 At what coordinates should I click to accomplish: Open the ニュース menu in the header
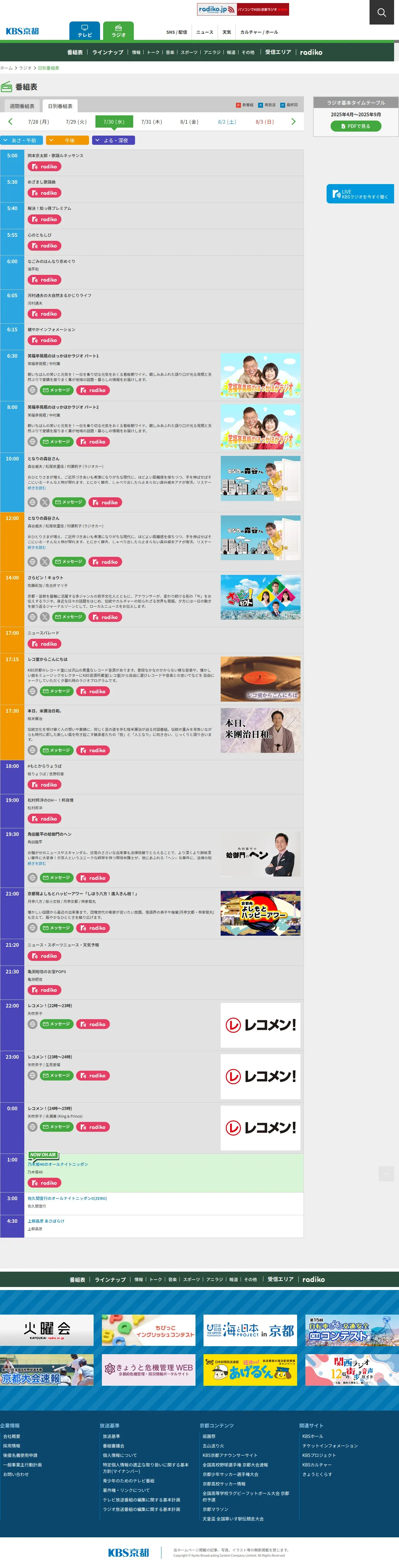pyautogui.click(x=205, y=32)
